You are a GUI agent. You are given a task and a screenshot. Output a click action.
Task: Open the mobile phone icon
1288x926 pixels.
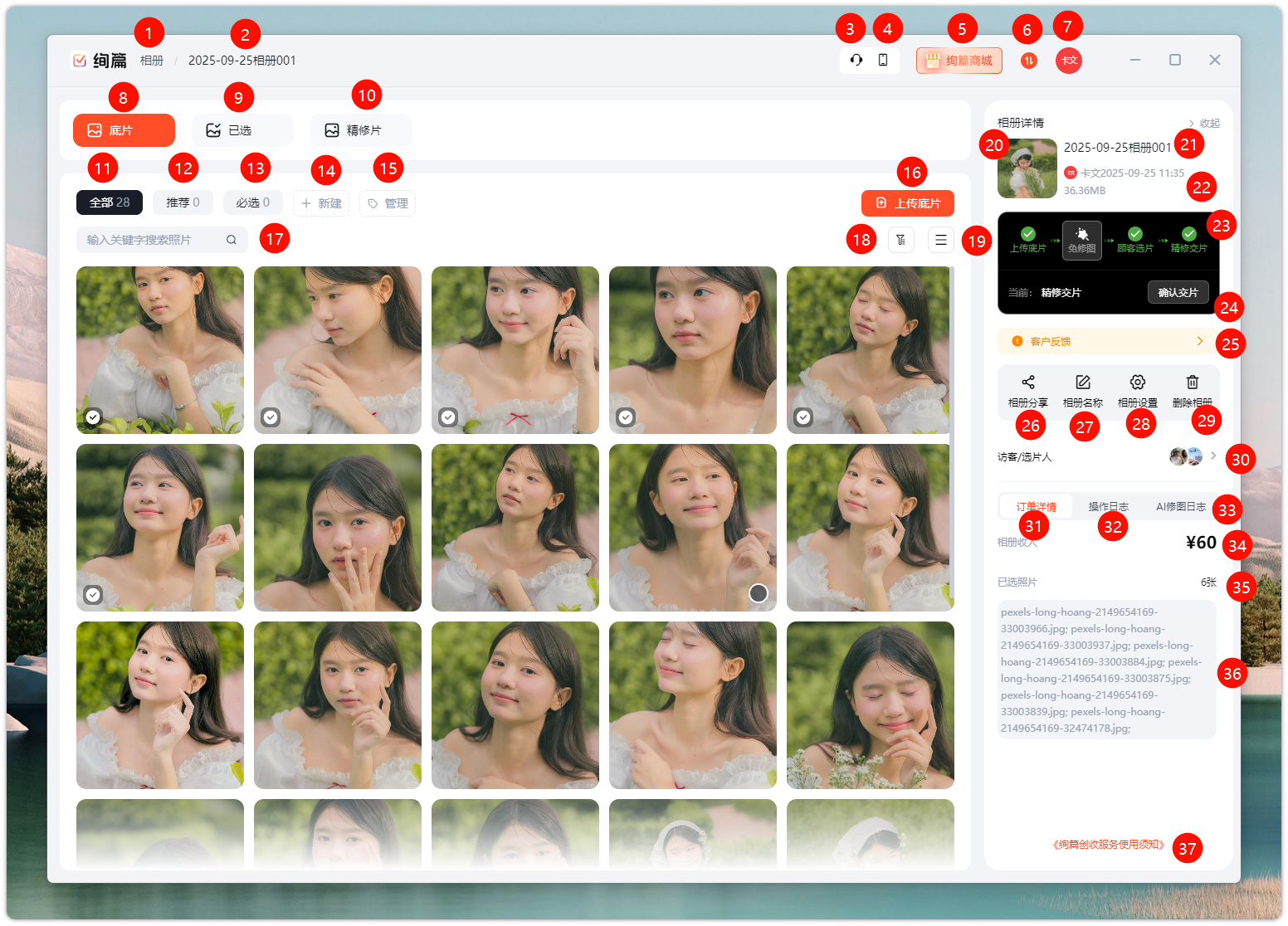[883, 60]
